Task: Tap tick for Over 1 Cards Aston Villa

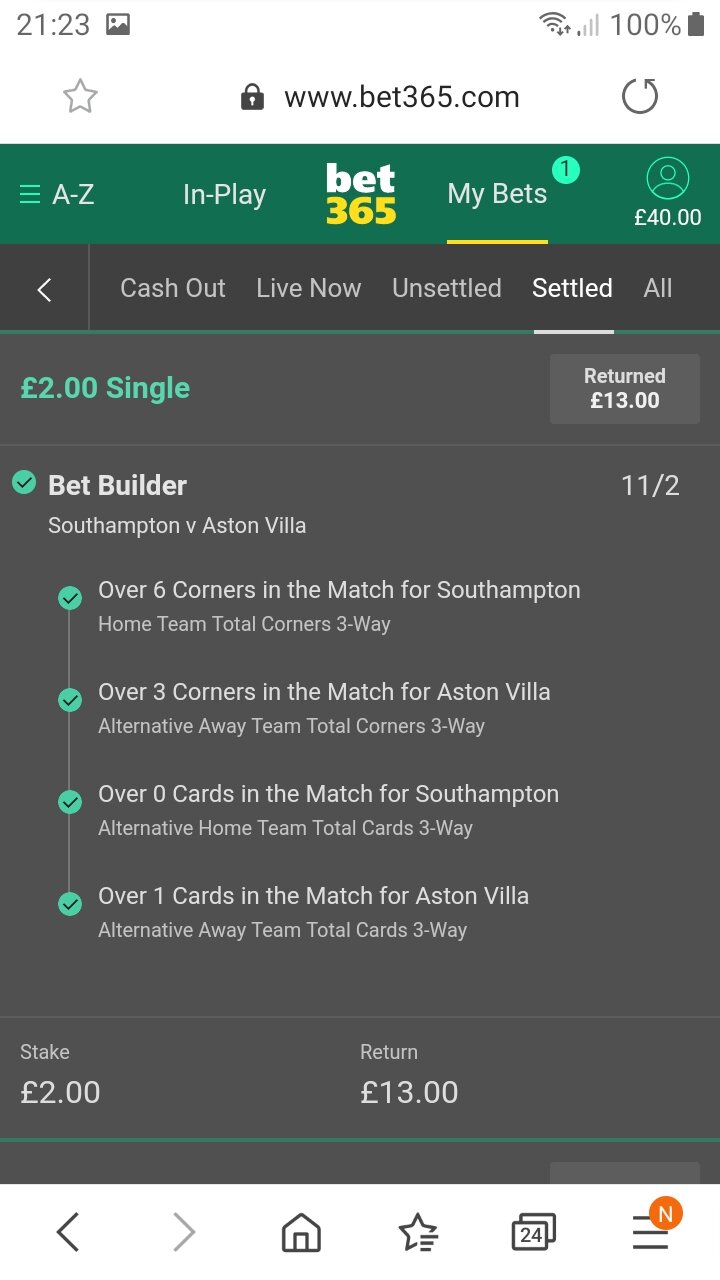Action: click(x=70, y=904)
